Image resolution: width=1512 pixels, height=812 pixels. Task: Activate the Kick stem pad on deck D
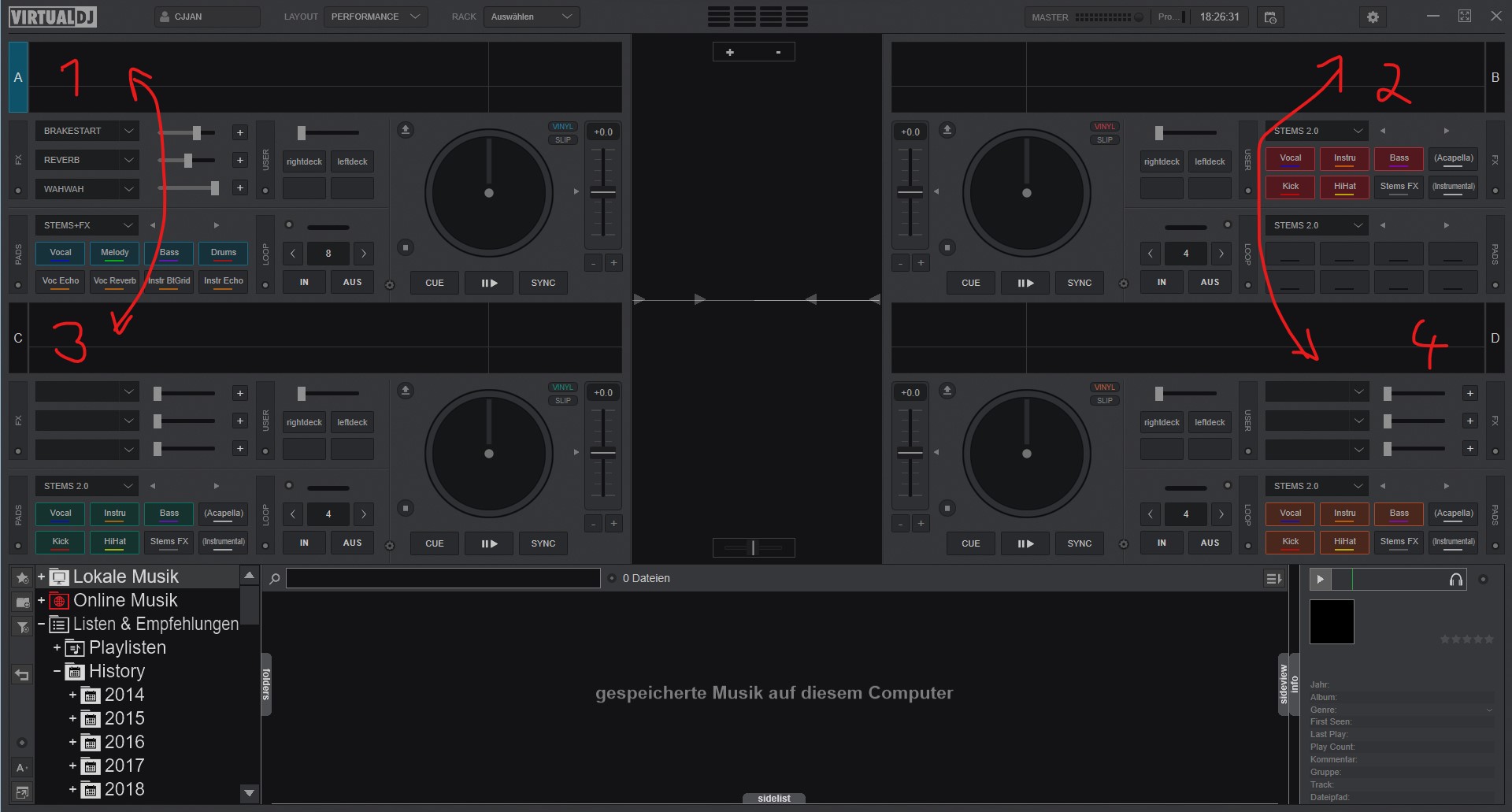click(1290, 542)
